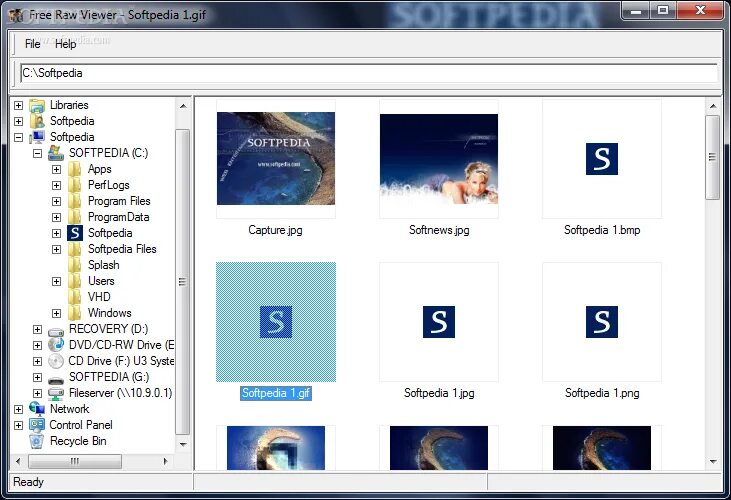Image resolution: width=731 pixels, height=500 pixels.
Task: Select the Splash tree label
Action: click(103, 265)
